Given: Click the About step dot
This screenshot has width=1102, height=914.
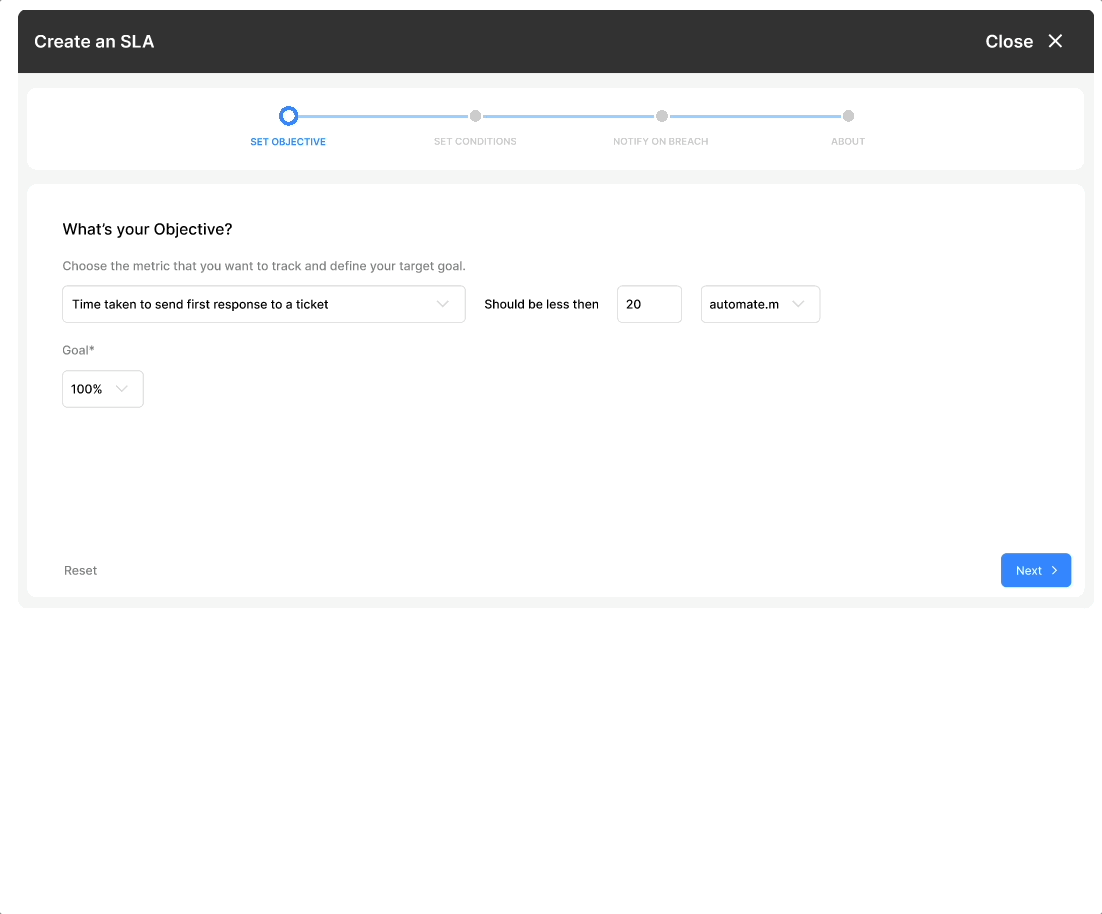Looking at the screenshot, I should (x=848, y=116).
